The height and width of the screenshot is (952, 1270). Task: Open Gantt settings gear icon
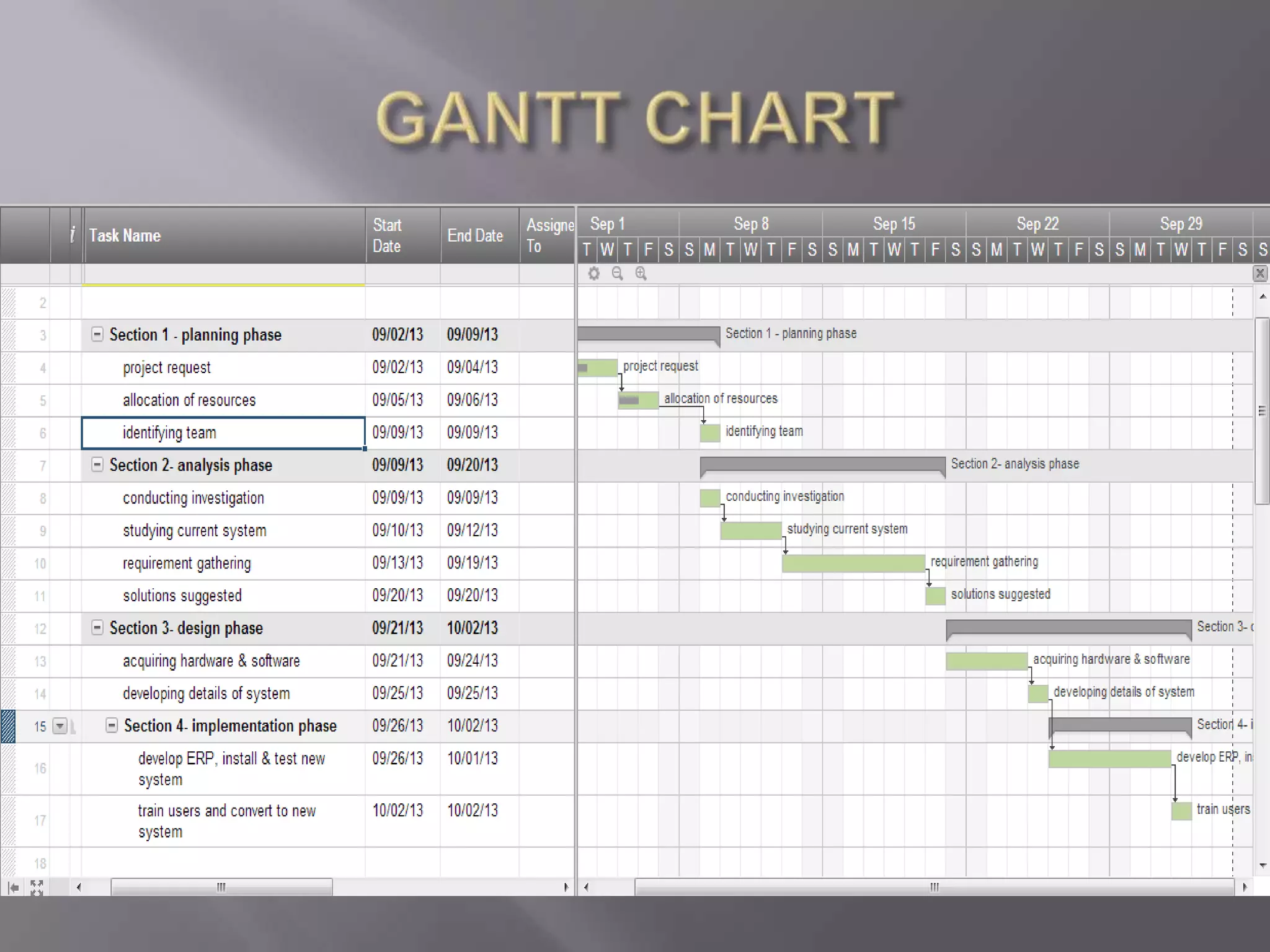click(593, 273)
